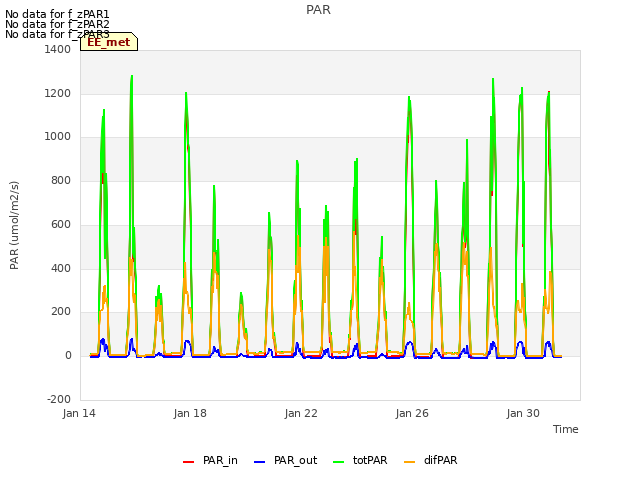
Task: Click the PAR (umol/m2/s) y-axis title
Action: pos(14,225)
